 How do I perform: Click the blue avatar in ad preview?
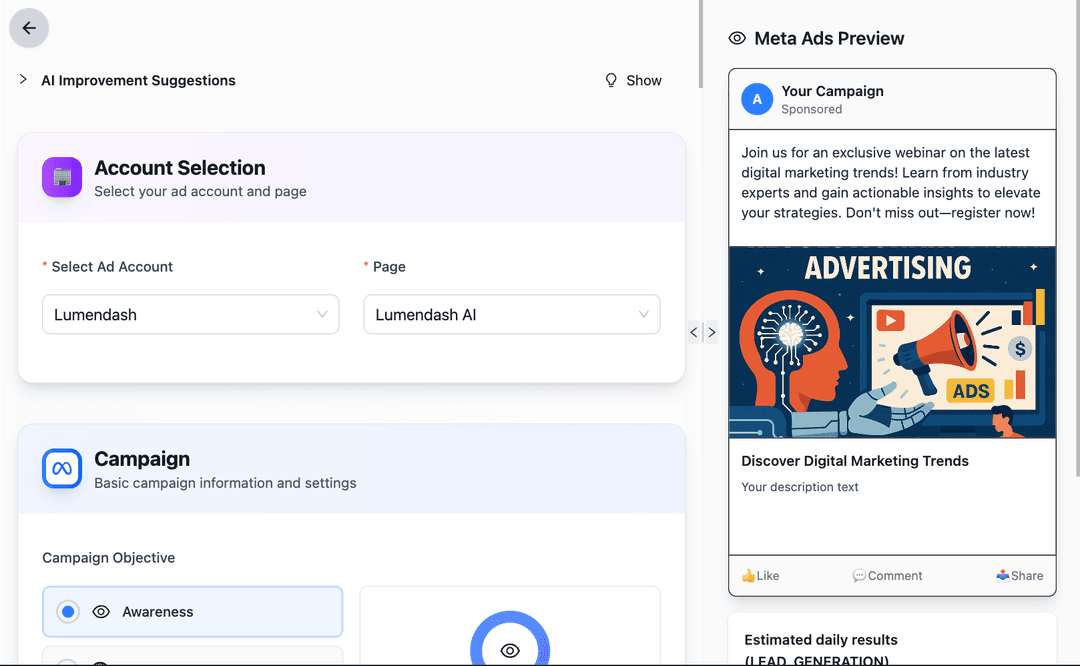click(757, 99)
